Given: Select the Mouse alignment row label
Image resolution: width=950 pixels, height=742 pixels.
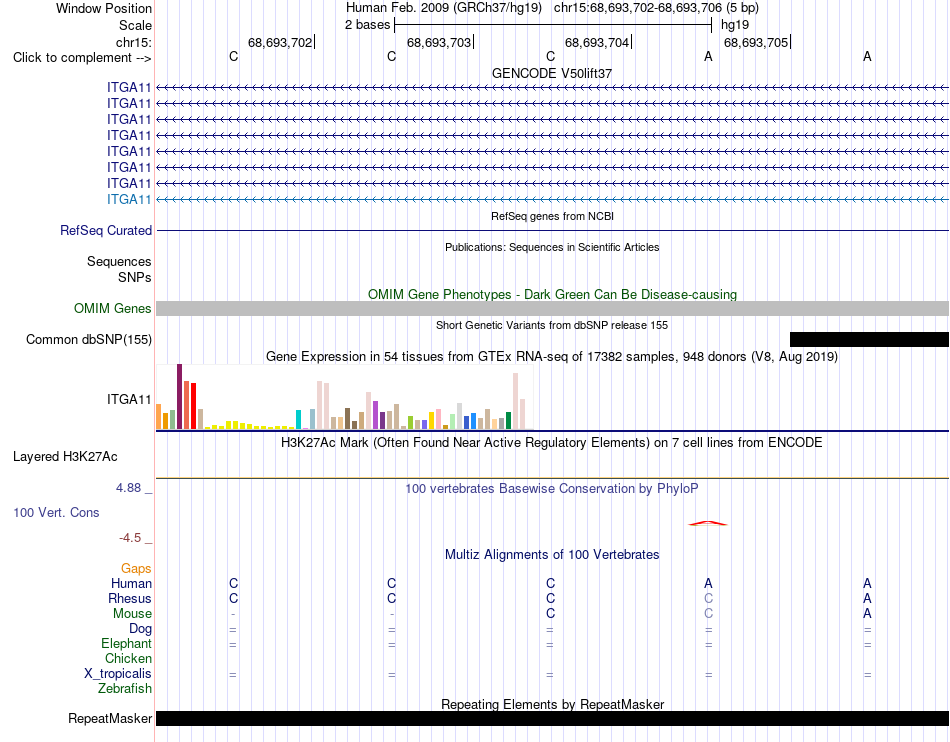Looking at the screenshot, I should (x=132, y=614).
